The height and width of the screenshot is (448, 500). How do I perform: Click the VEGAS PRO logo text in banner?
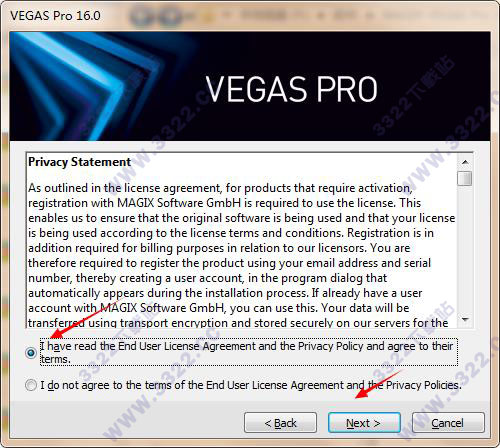291,89
